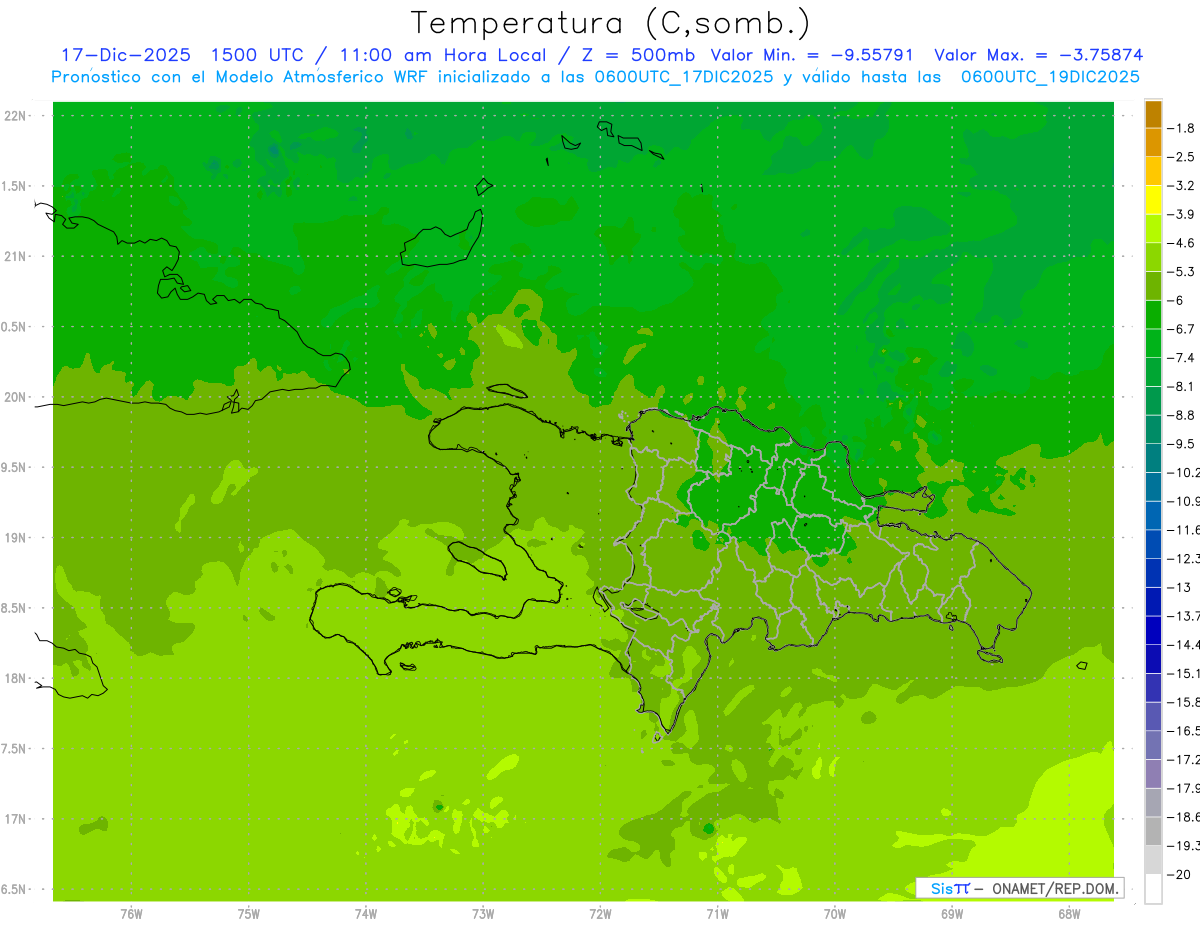Viewport: 1200px width, 927px height.
Task: Click the -3.2 value on color scale
Action: click(x=1182, y=186)
